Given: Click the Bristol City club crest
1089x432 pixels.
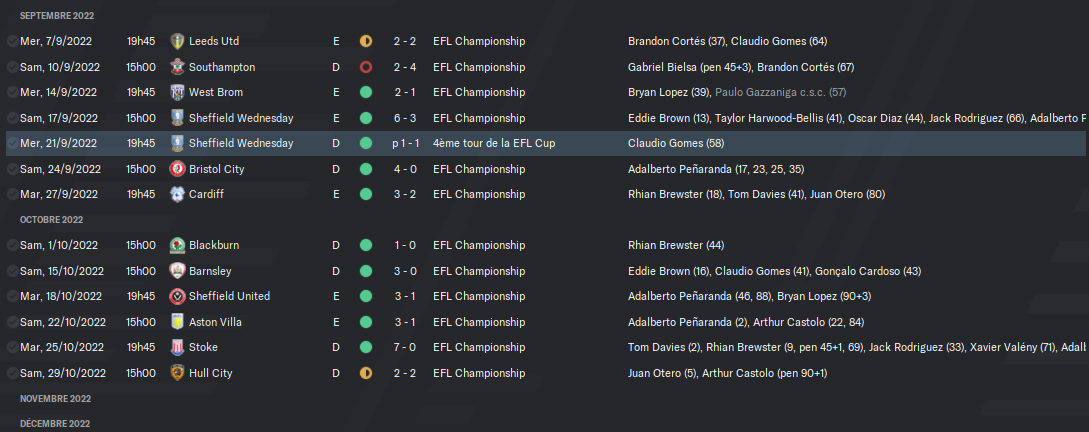Looking at the screenshot, I should 178,169.
